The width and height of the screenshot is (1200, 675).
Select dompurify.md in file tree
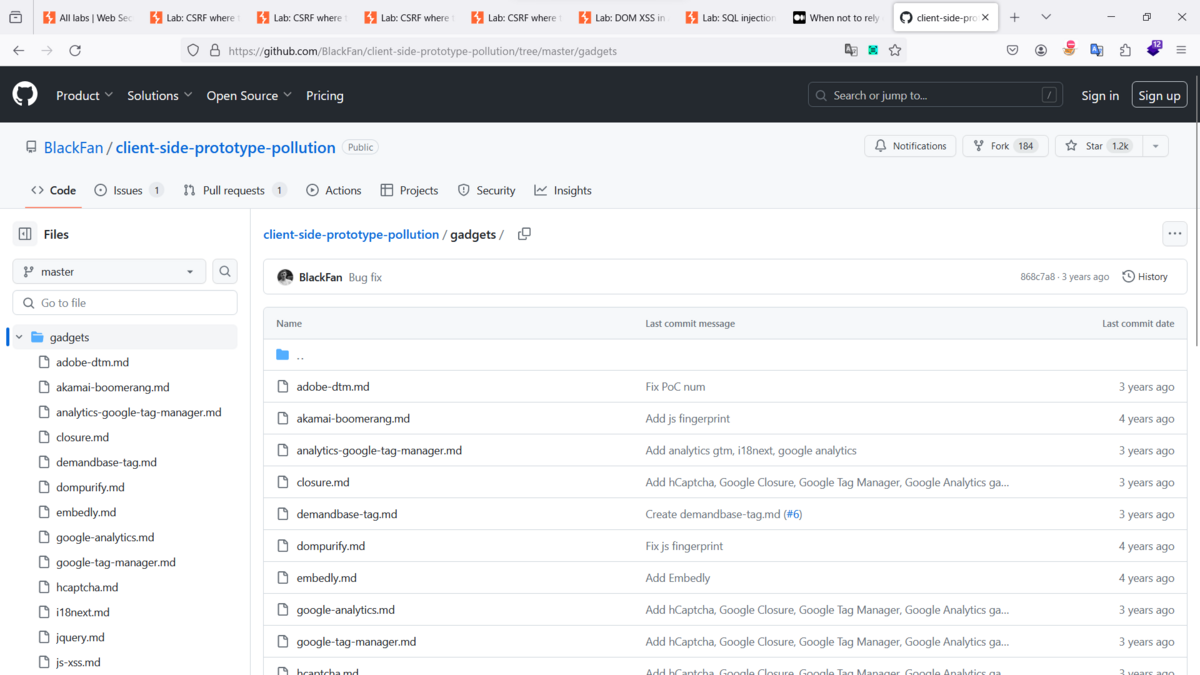click(x=90, y=487)
